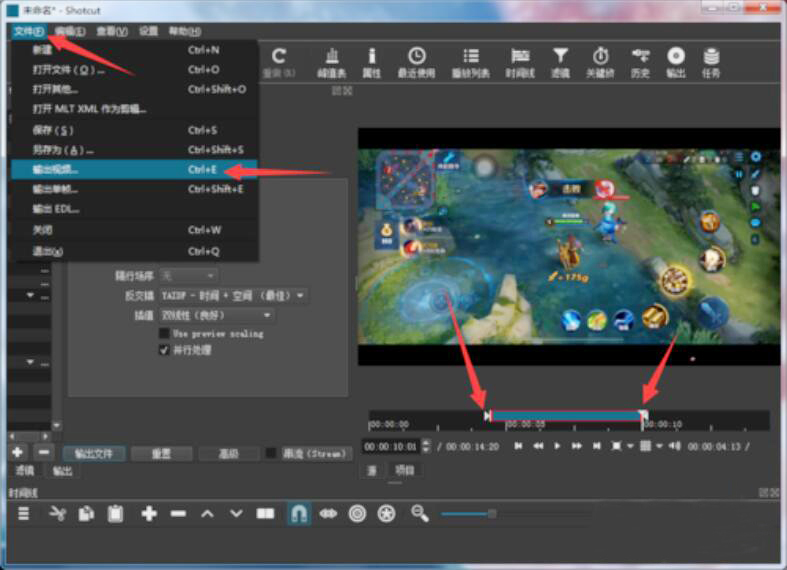Viewport: 787px width, 570px height.
Task: Toggle the timeline snapping magnet icon
Action: click(x=298, y=513)
